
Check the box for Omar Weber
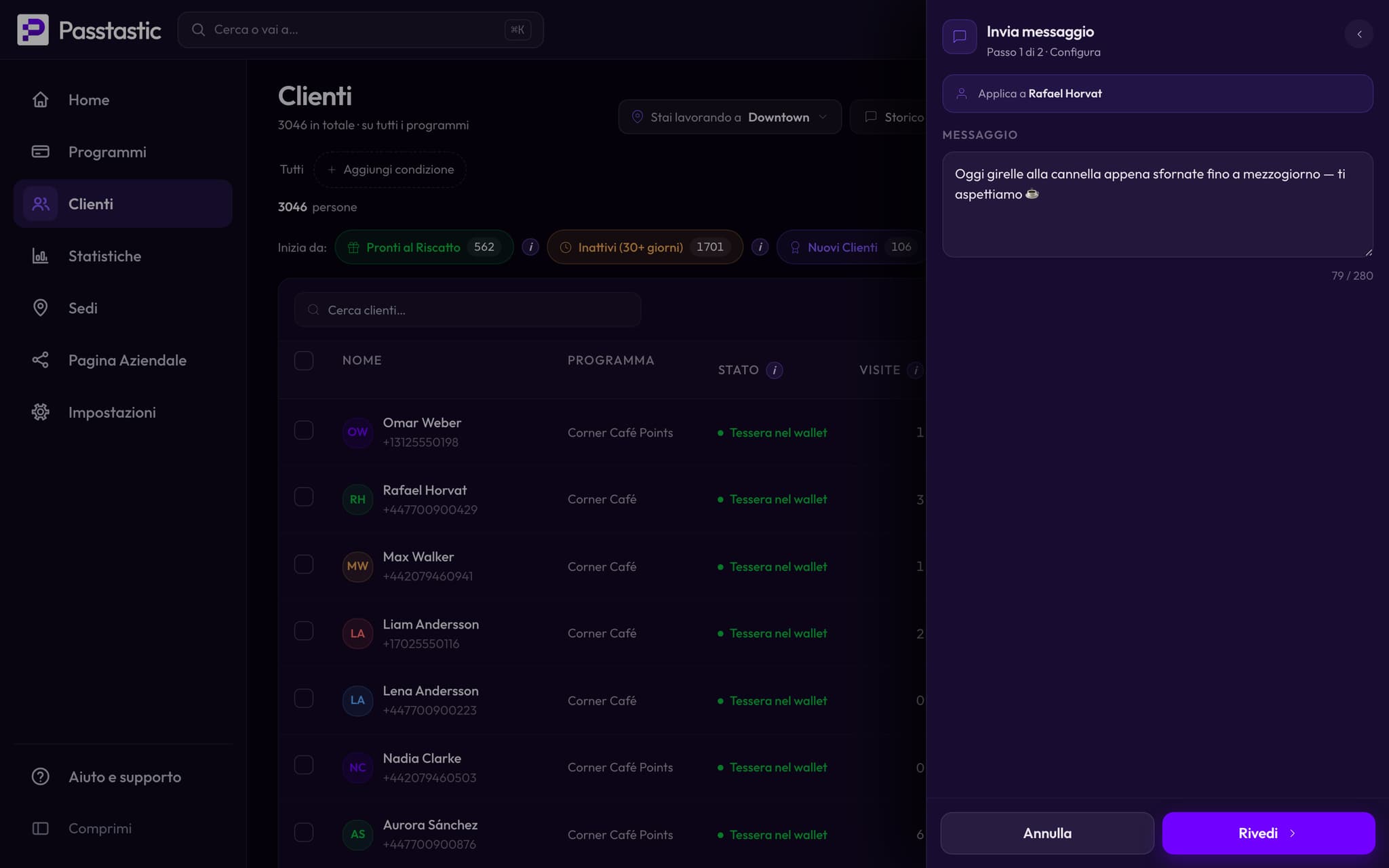(x=304, y=430)
